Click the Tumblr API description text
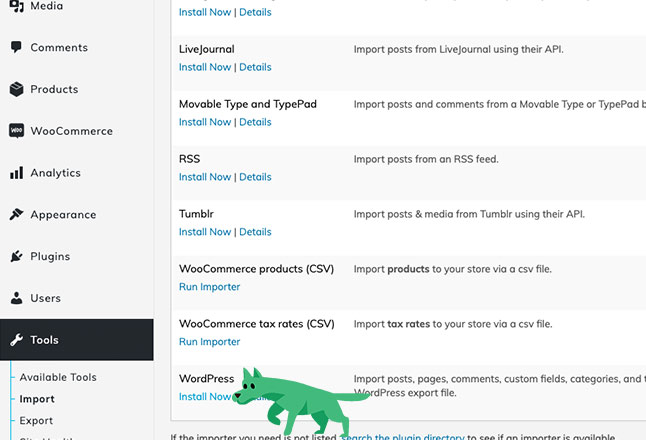646x440 pixels. [469, 214]
